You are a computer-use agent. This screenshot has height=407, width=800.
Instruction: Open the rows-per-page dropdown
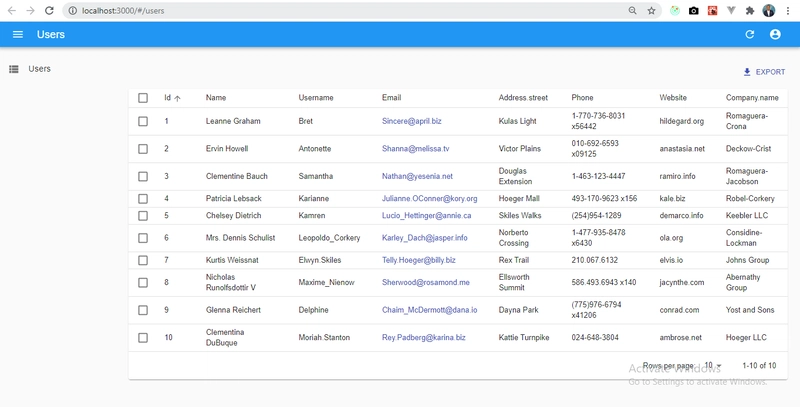(x=713, y=366)
